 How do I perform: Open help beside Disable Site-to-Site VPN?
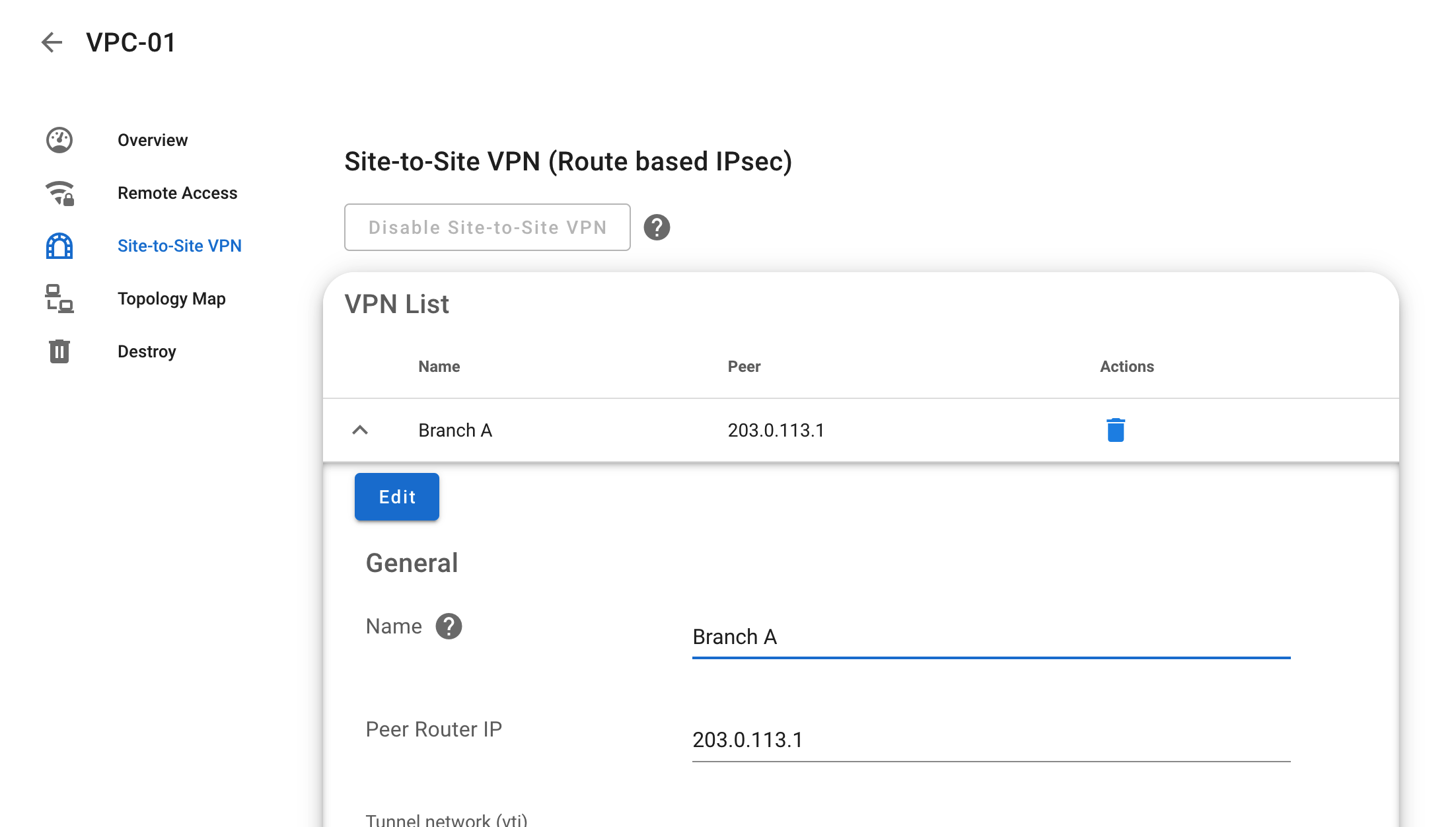pyautogui.click(x=657, y=227)
